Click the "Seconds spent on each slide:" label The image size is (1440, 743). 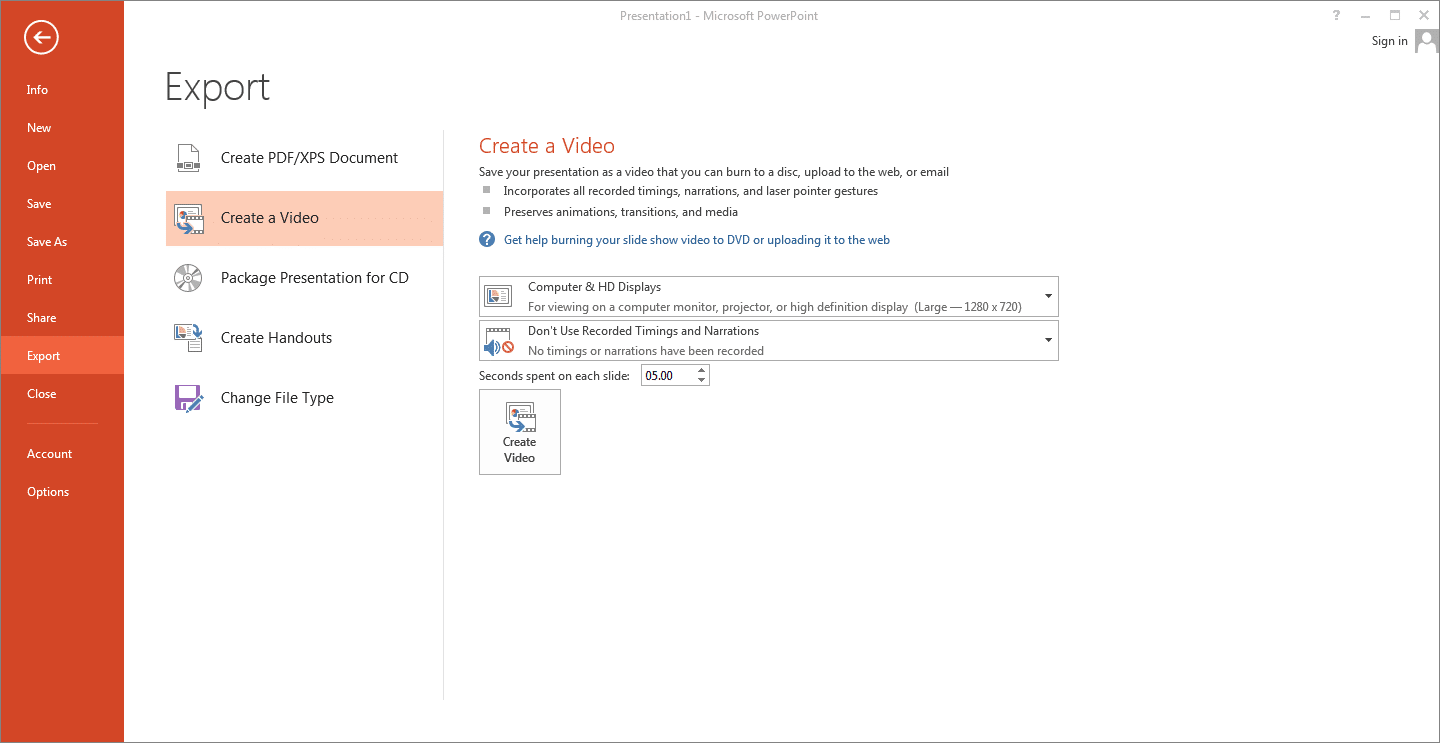(x=554, y=376)
